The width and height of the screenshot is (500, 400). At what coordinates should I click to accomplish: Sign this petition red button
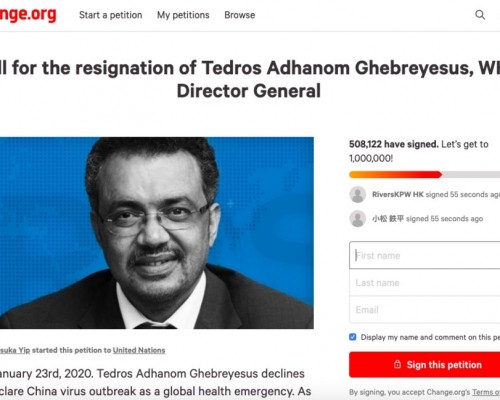[425, 365]
